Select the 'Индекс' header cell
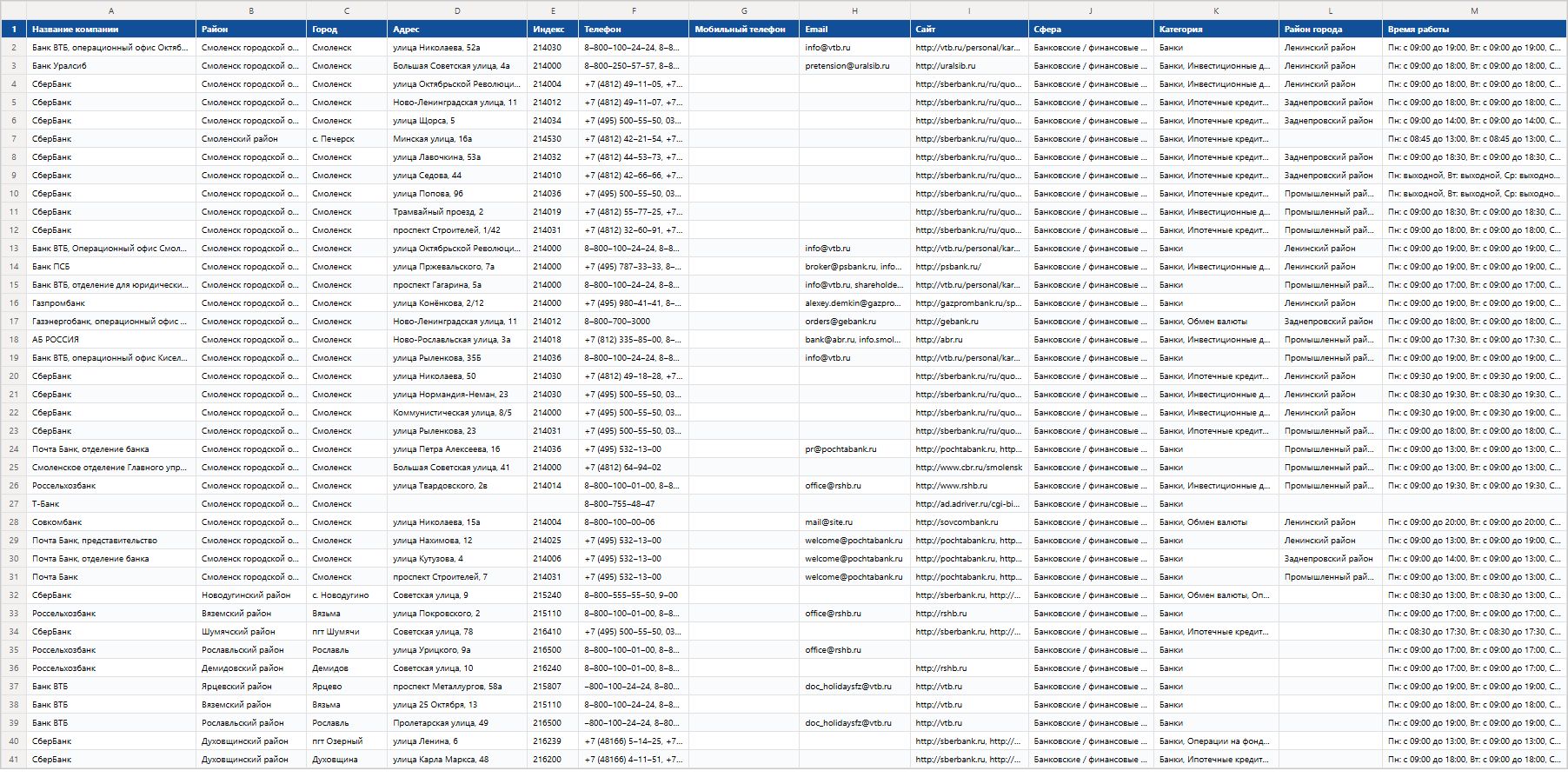This screenshot has height=784, width=1568. coord(553,30)
